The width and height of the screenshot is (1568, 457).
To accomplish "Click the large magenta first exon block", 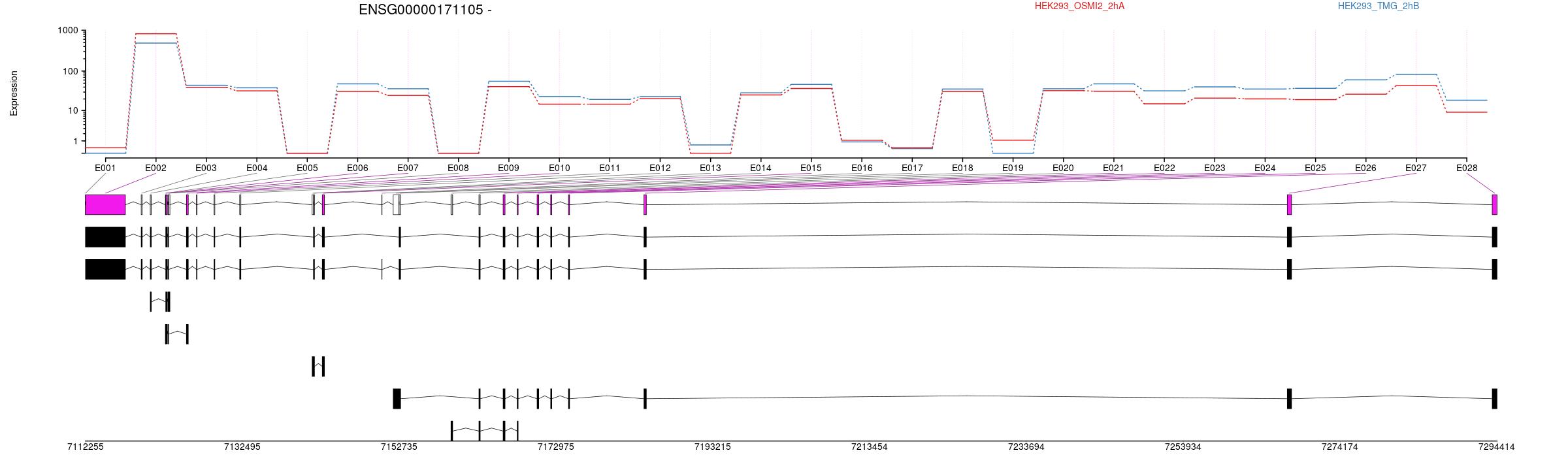I will (x=105, y=204).
